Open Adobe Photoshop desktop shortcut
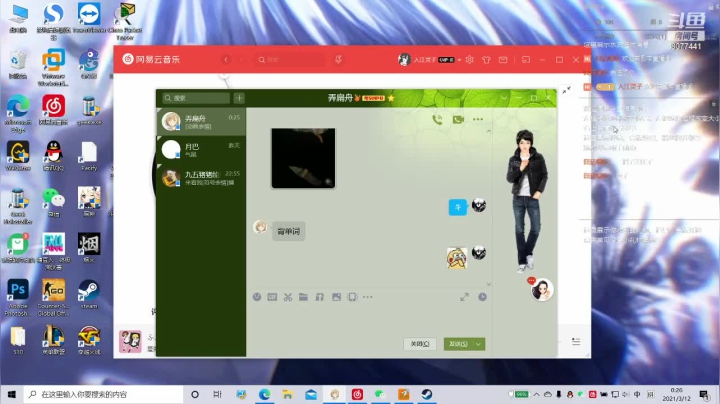Viewport: 720px width, 404px height. point(17,297)
